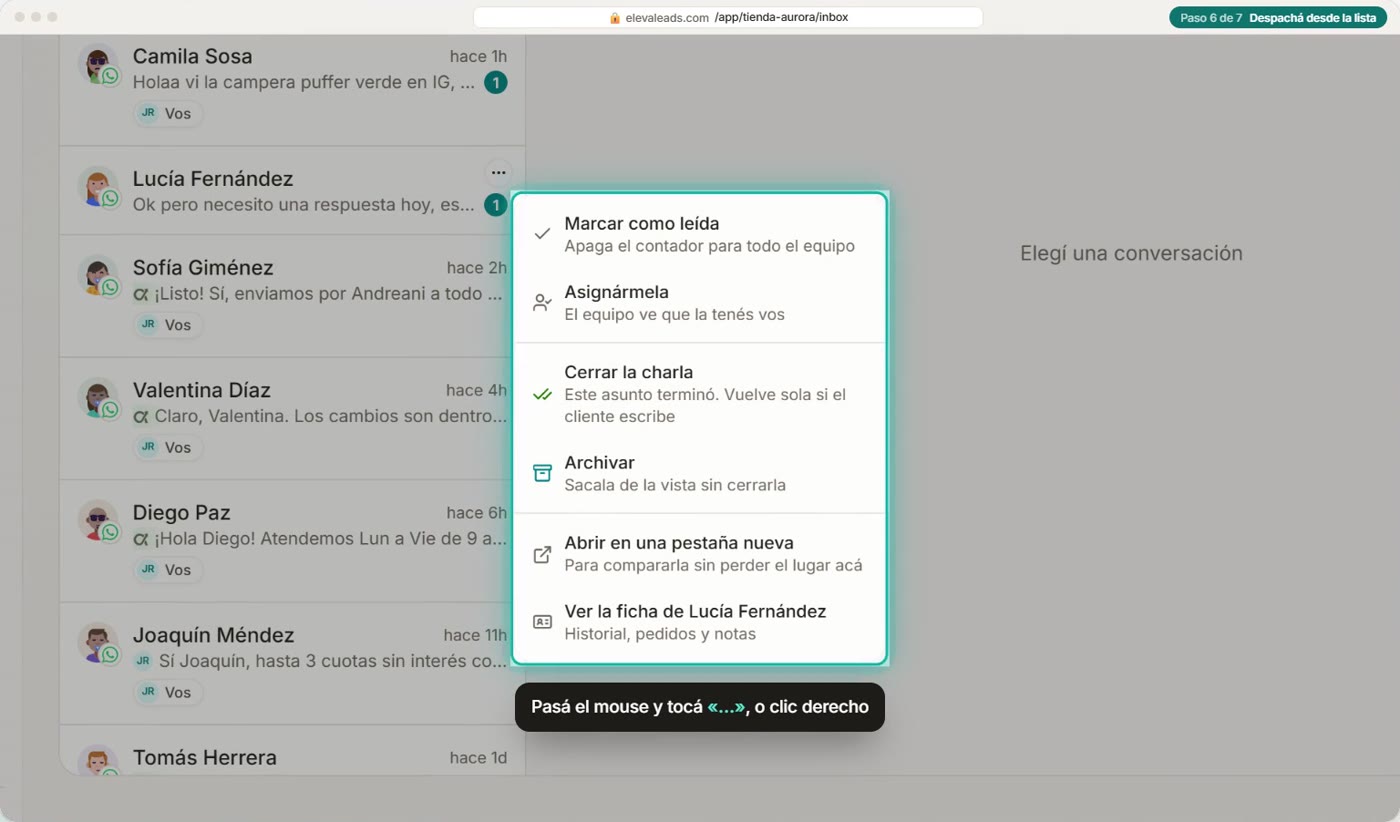Click the checkmark icon beside Marcar como leída
Image resolution: width=1400 pixels, height=822 pixels.
[x=542, y=234]
